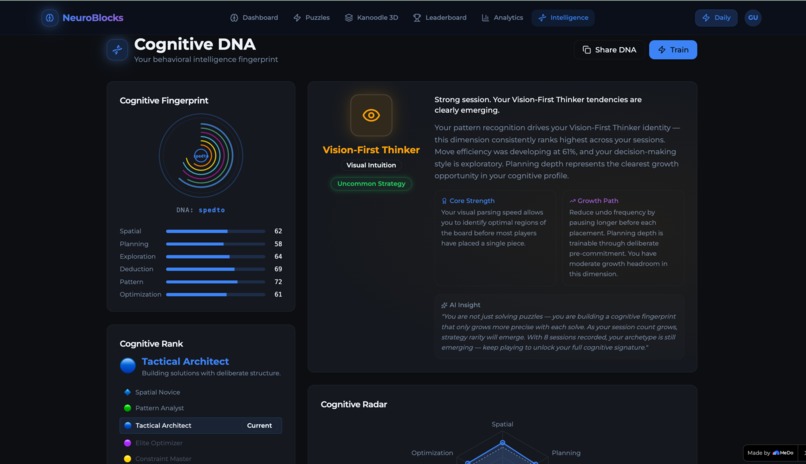Click the Vision-First Thinker orange title
Viewport: 806px width, 464px height.
tap(371, 150)
